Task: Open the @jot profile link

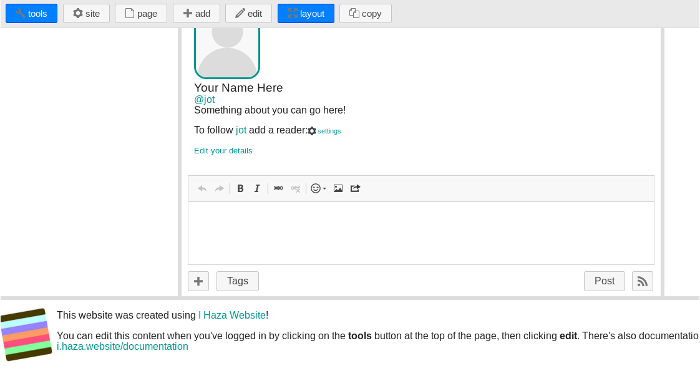Action: pyautogui.click(x=204, y=99)
